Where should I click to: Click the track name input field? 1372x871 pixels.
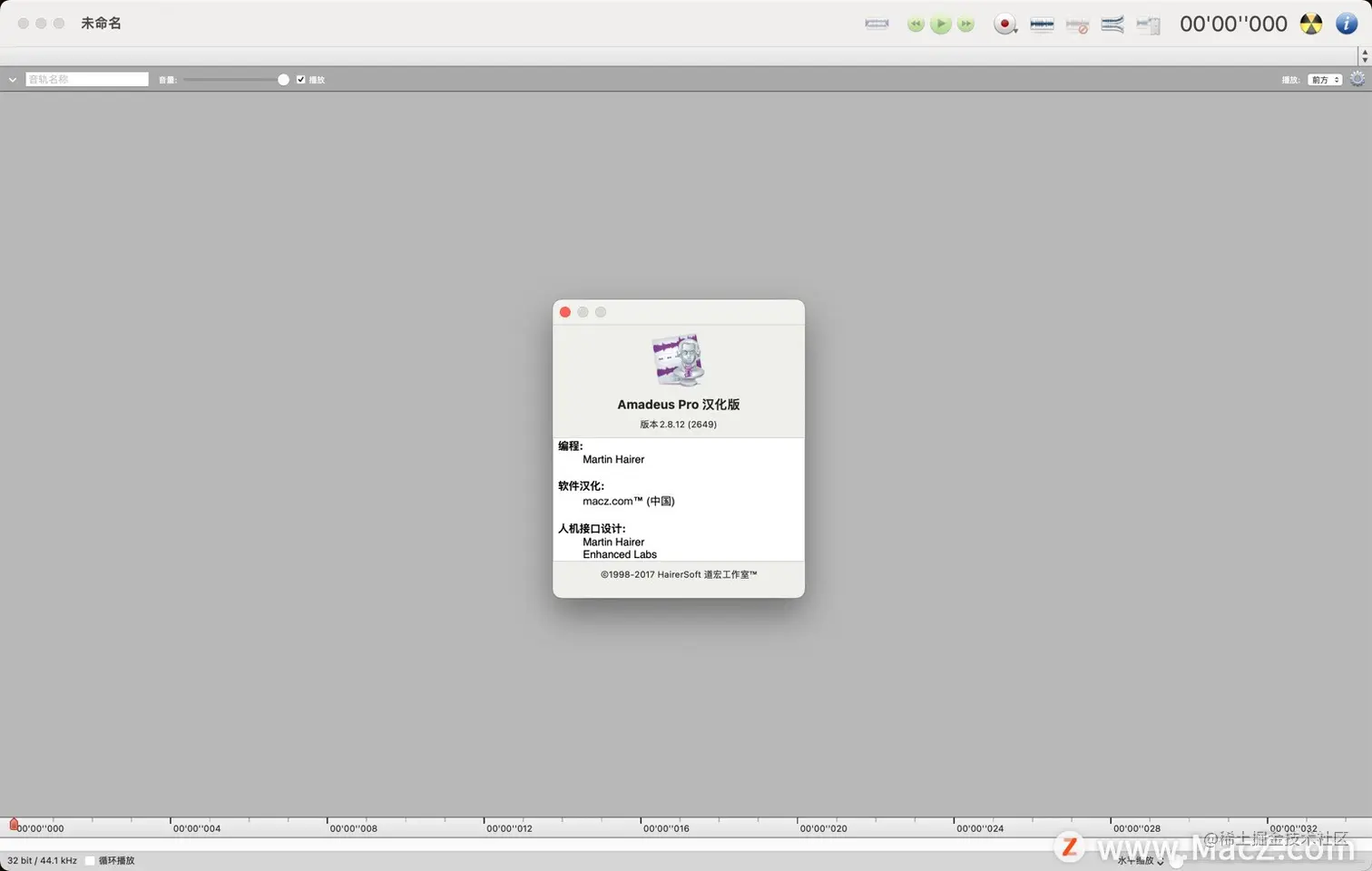87,80
